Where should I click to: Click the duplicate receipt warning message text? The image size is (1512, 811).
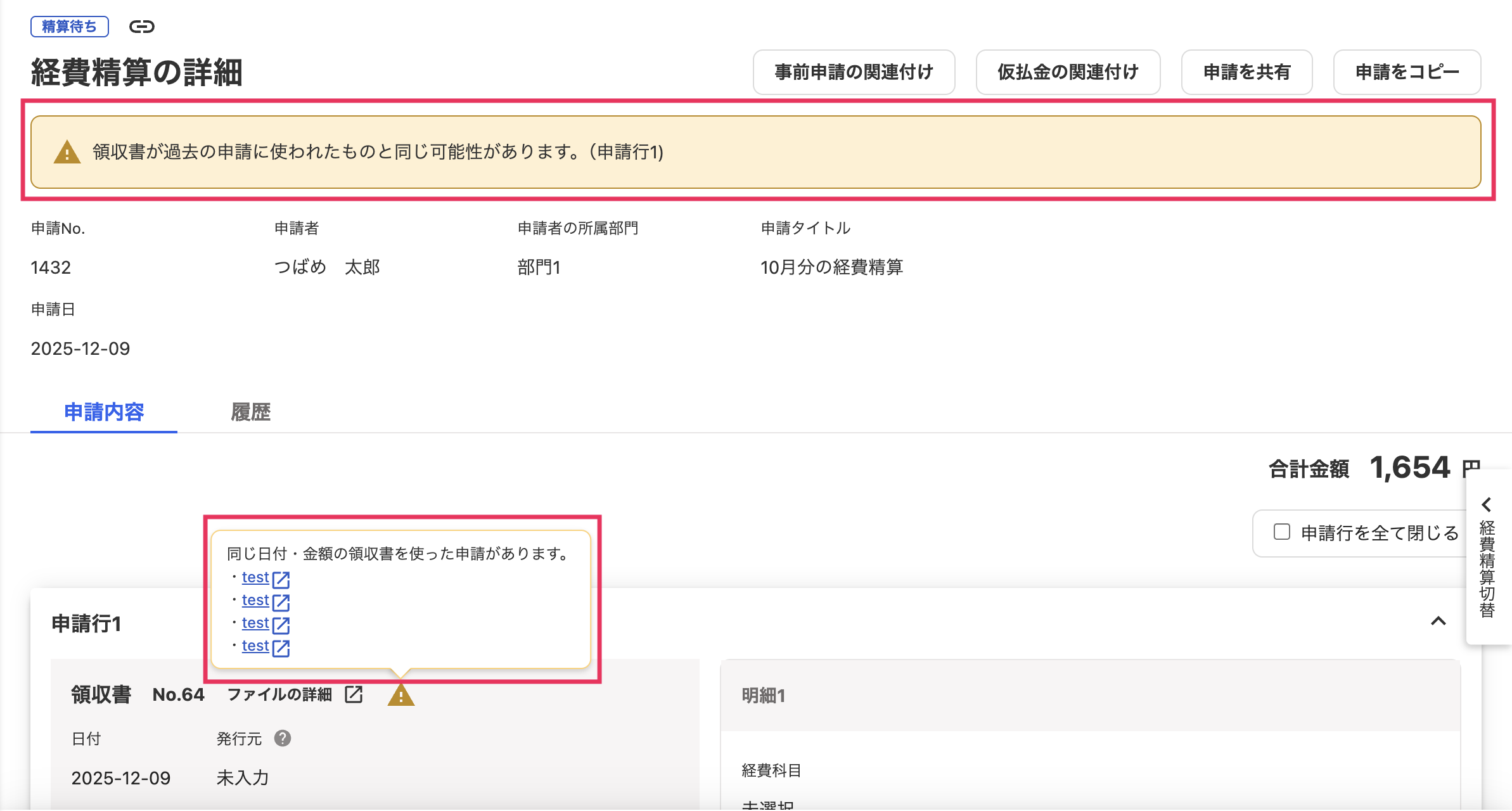[x=378, y=152]
